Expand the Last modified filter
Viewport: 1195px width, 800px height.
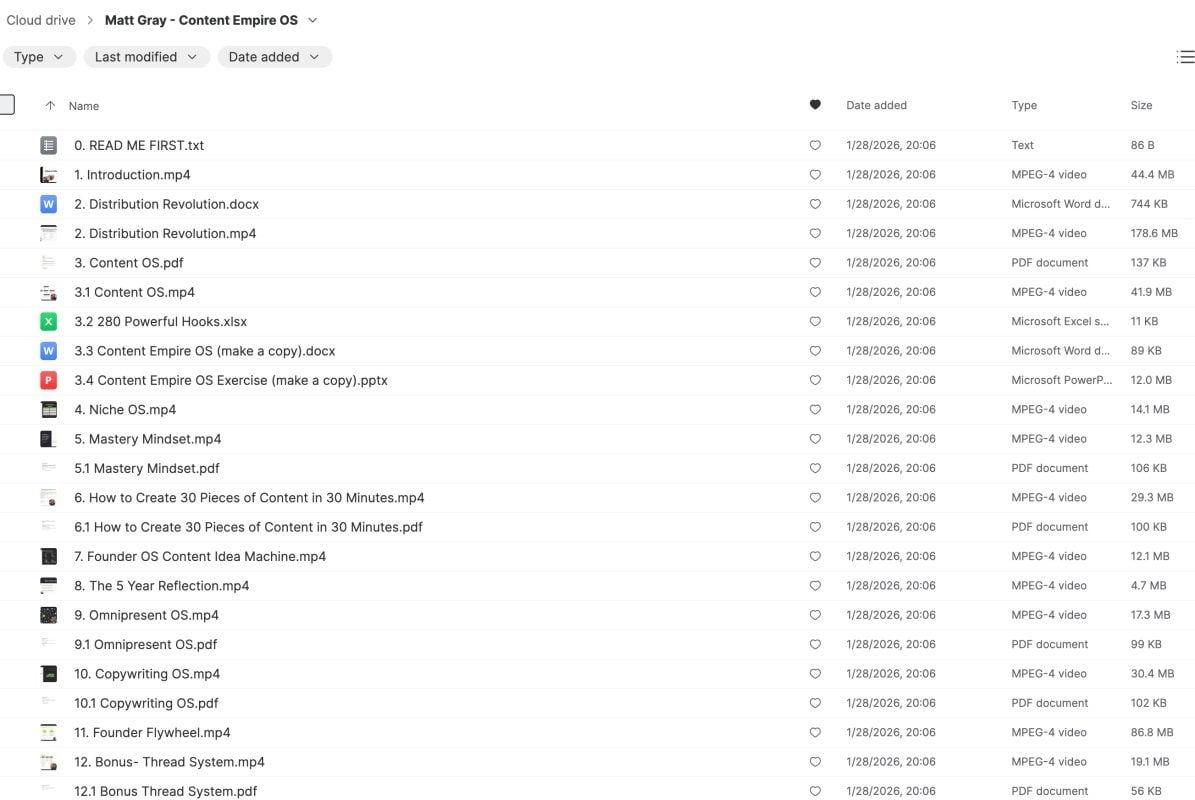click(146, 57)
